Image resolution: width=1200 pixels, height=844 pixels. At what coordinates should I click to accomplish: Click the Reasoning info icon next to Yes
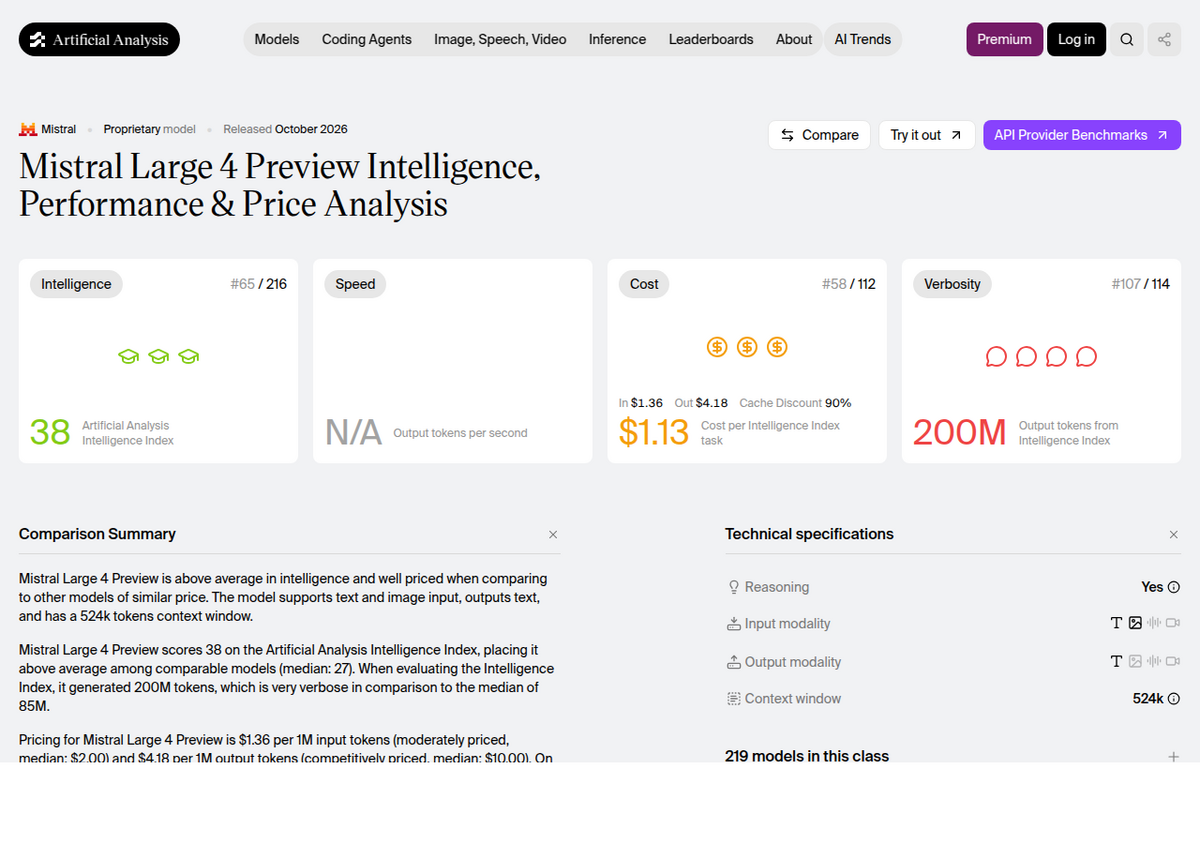1174,587
